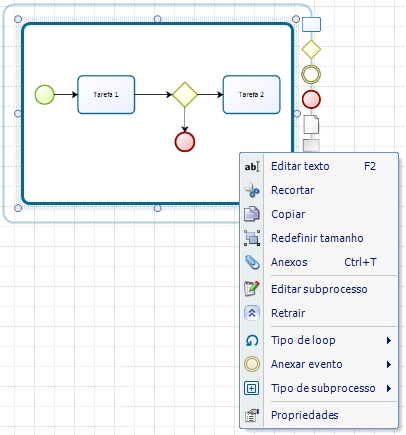Select Redefinir tamanho option

(319, 238)
